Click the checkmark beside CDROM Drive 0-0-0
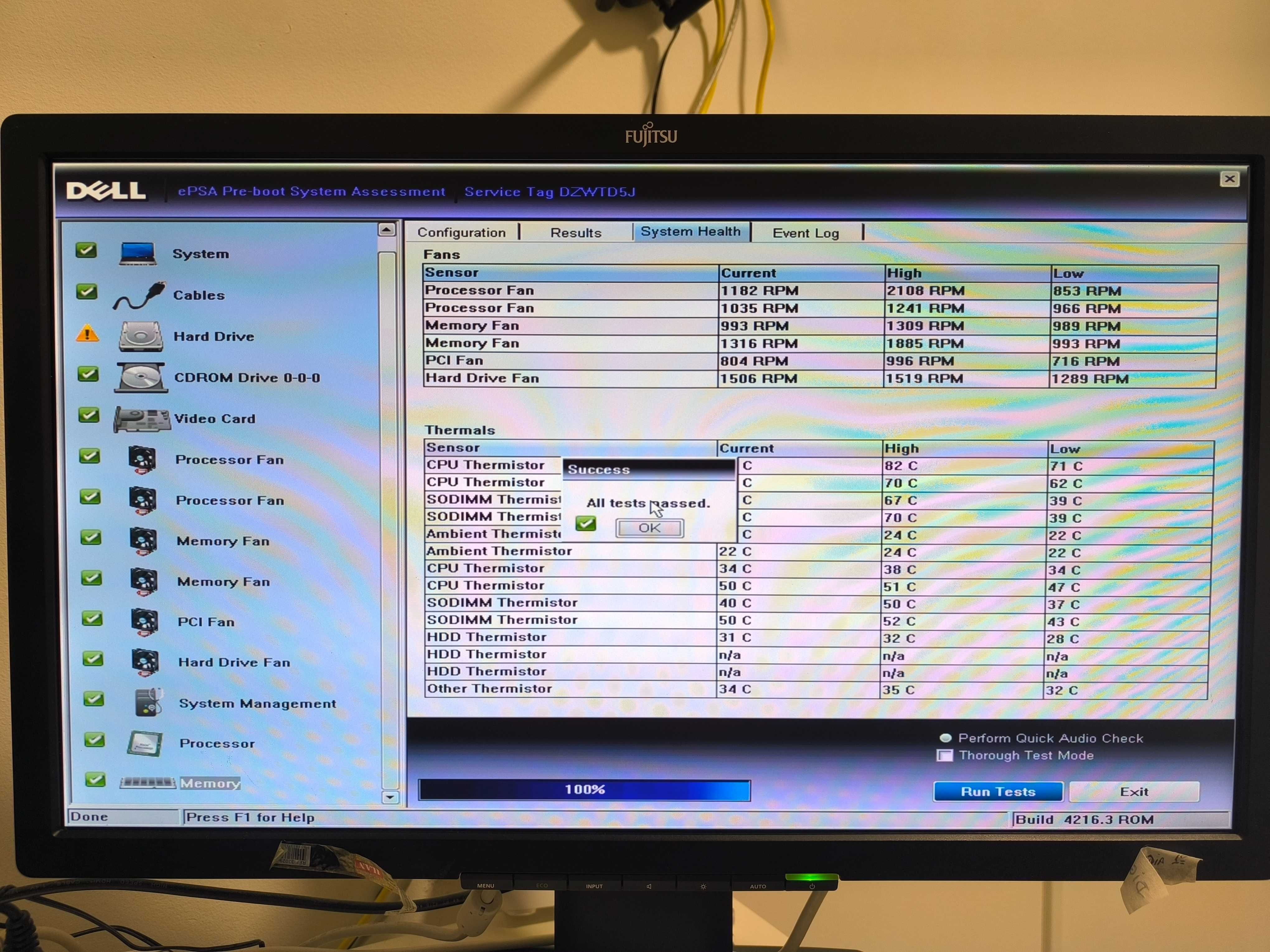This screenshot has width=1270, height=952. [88, 374]
